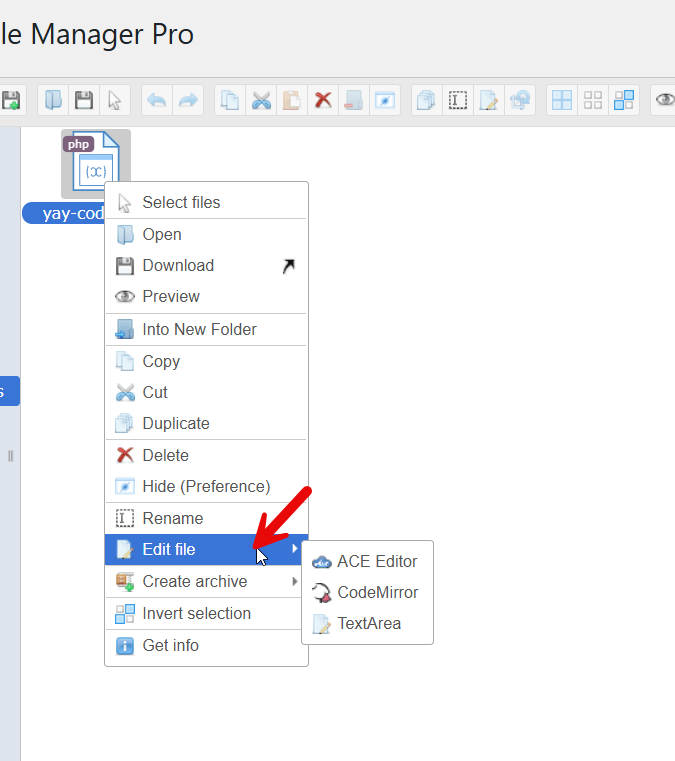Click the Preview eye toolbar icon
This screenshot has width=675, height=761.
pyautogui.click(x=664, y=100)
